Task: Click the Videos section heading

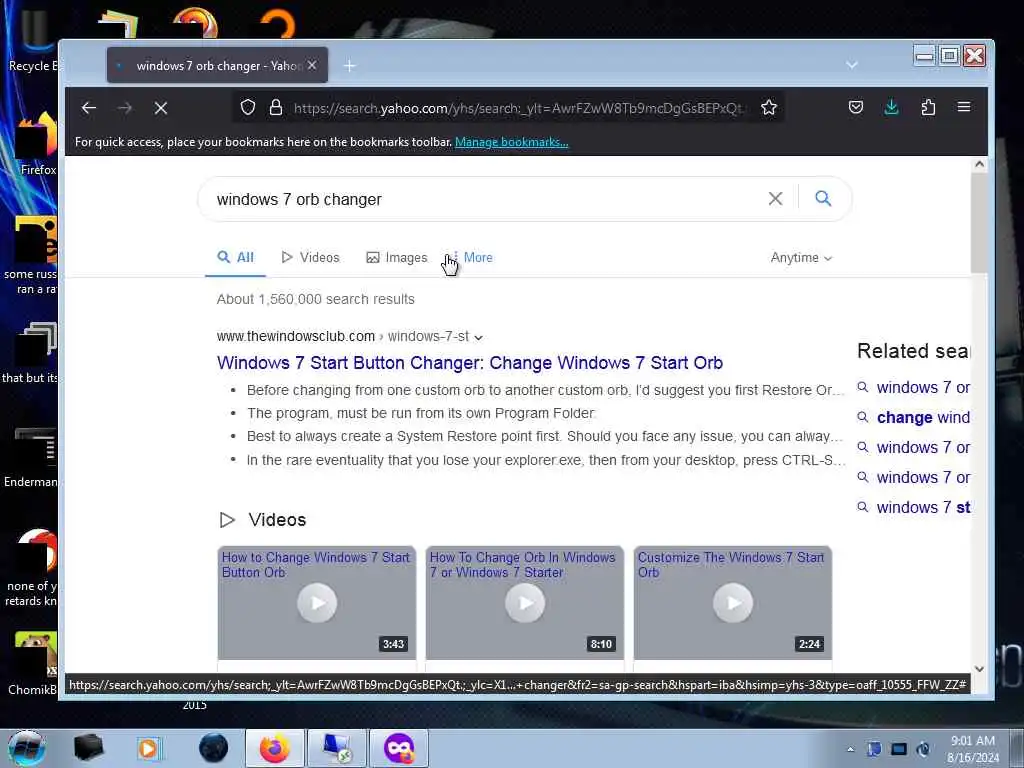Action: pyautogui.click(x=277, y=520)
